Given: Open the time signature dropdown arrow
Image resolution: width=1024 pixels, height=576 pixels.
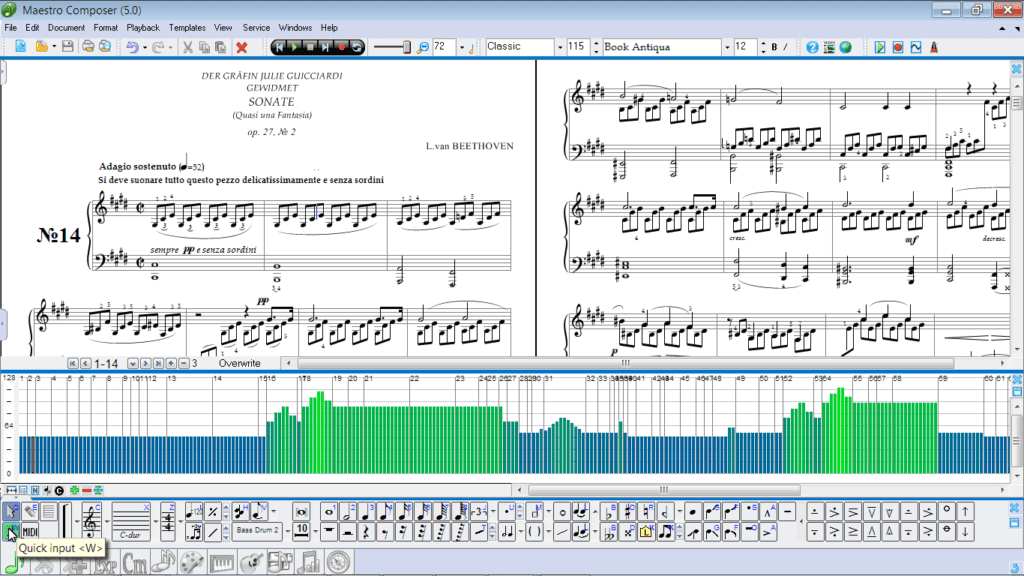Looking at the screenshot, I should point(180,522).
